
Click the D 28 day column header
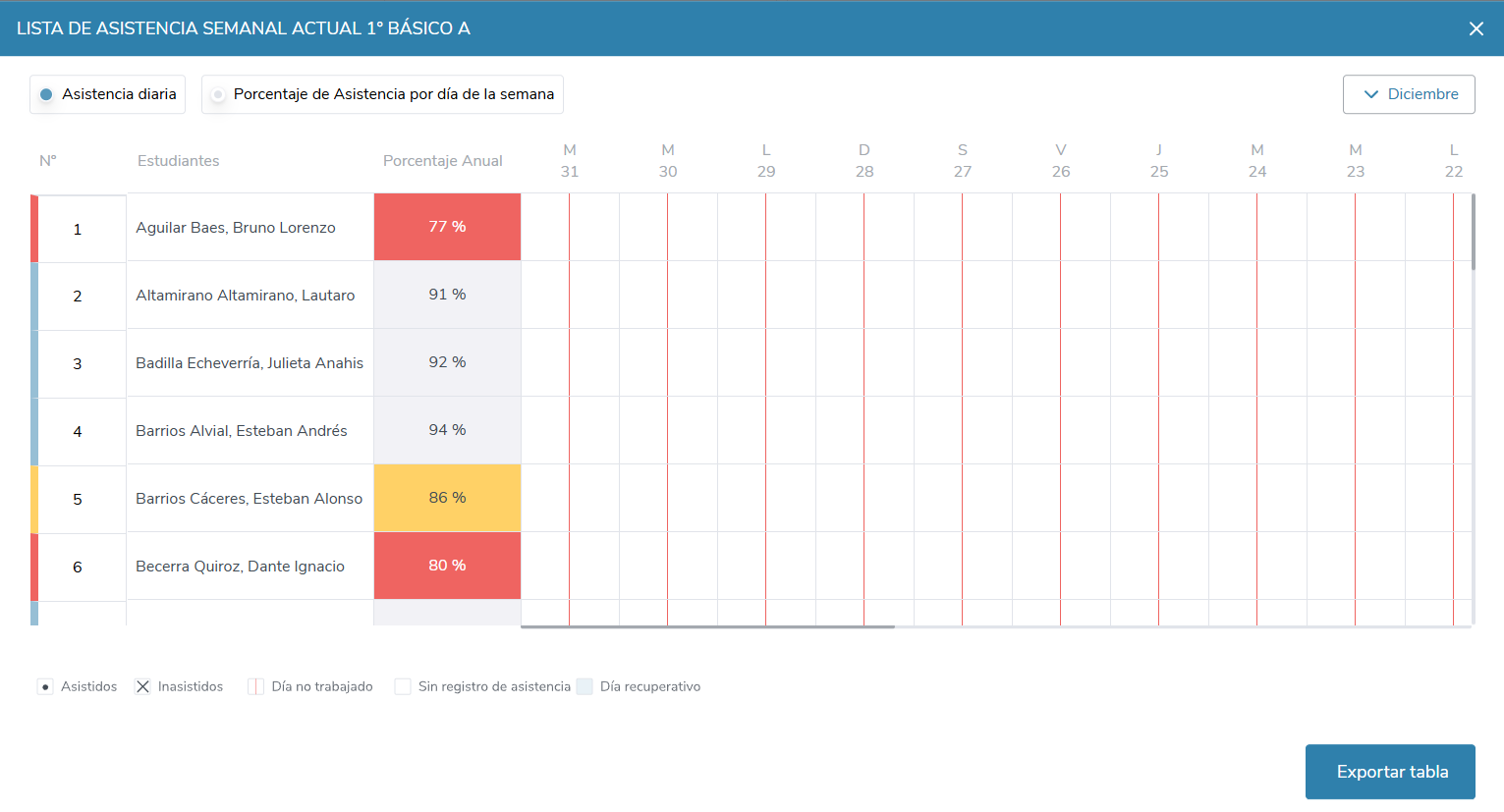pos(864,161)
